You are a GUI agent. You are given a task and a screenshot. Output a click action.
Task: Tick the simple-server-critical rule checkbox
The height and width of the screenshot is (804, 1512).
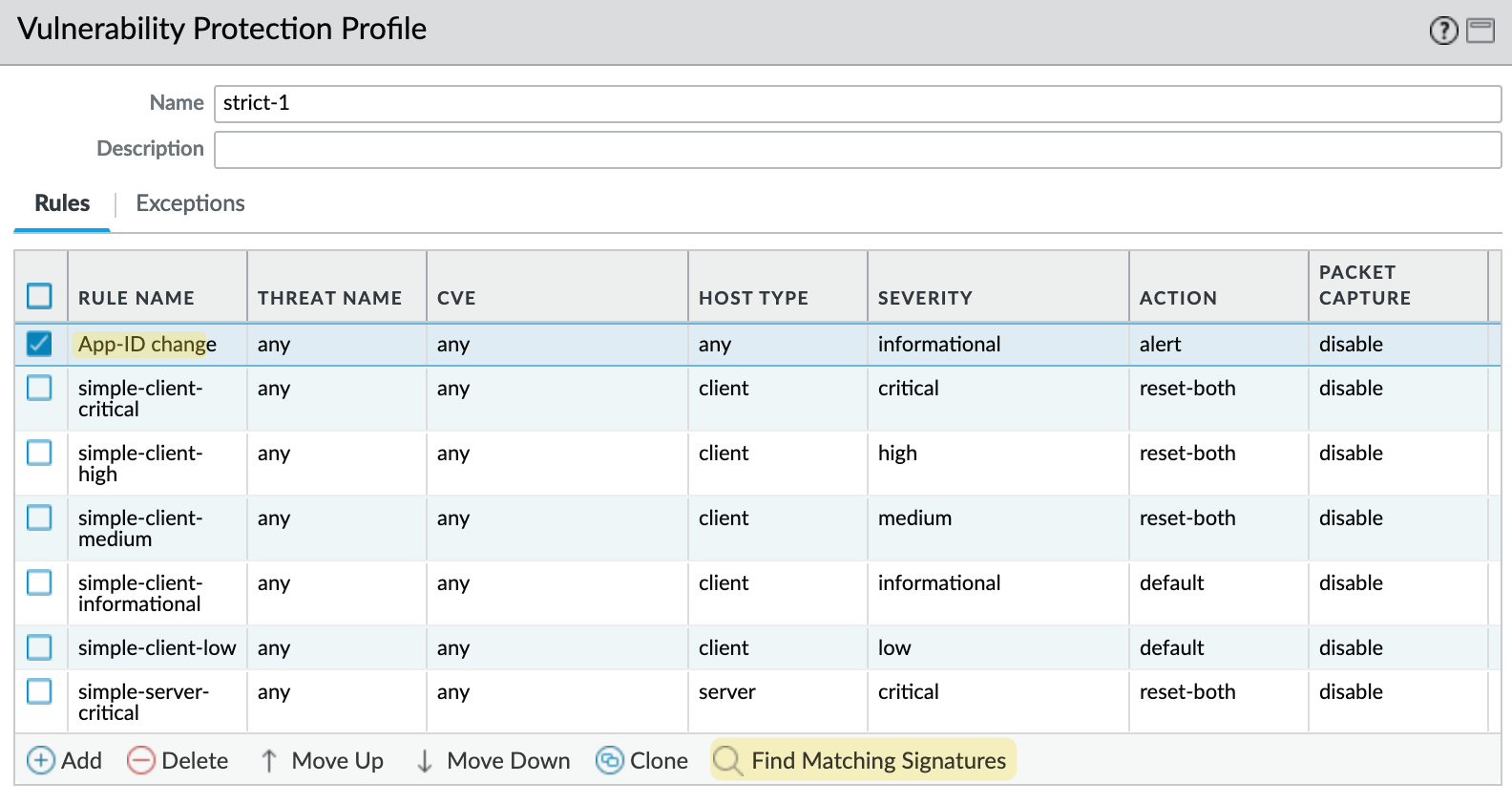[39, 691]
